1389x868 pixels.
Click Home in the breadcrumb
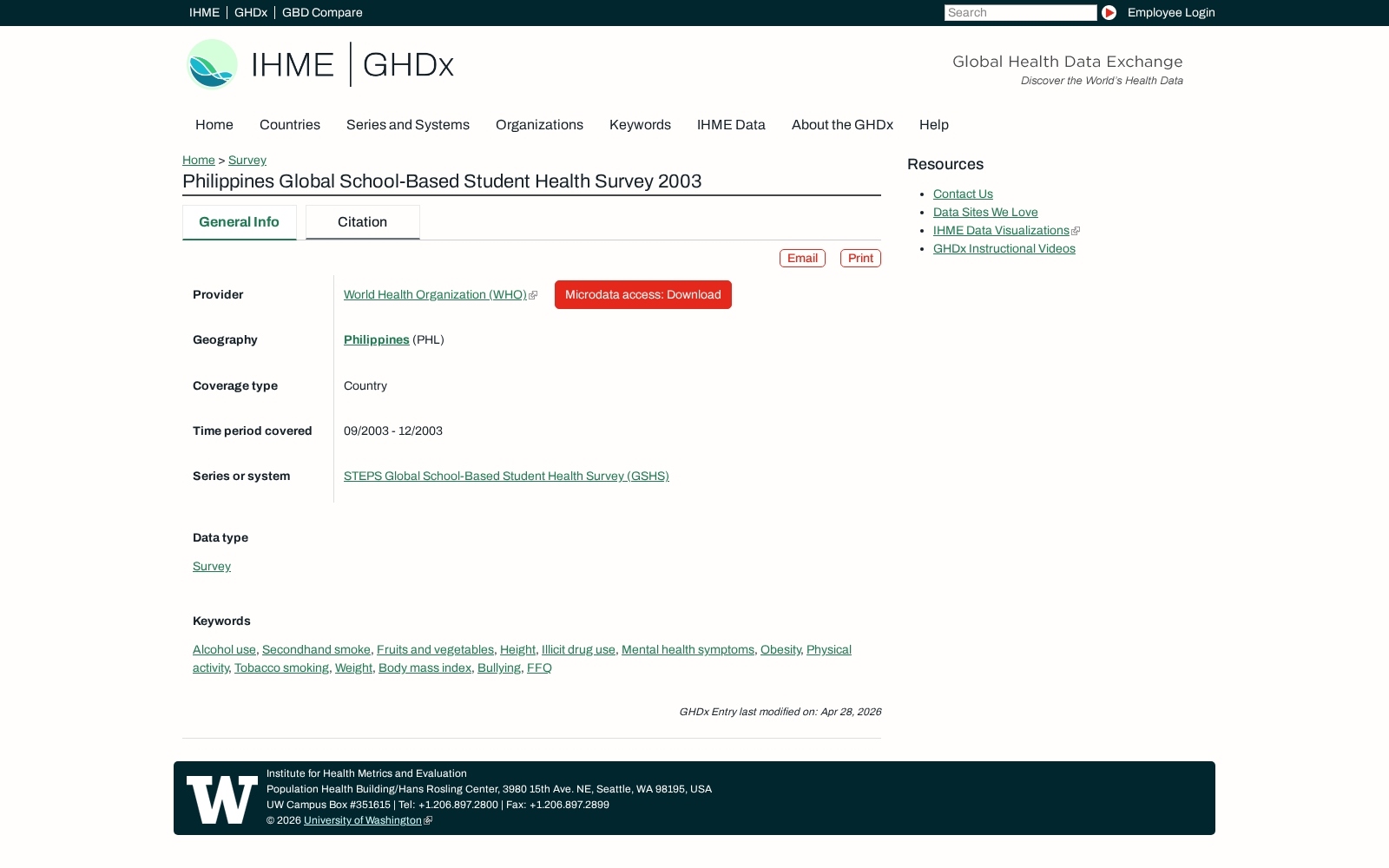199,161
